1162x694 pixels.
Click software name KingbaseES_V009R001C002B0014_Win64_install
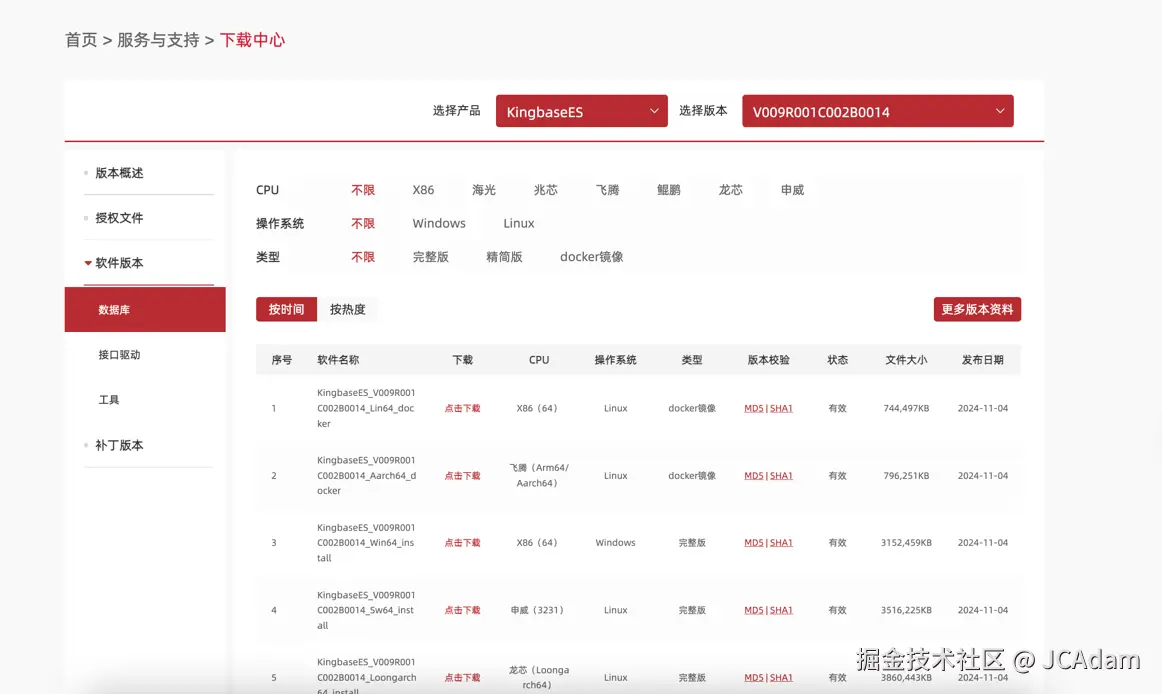click(366, 543)
